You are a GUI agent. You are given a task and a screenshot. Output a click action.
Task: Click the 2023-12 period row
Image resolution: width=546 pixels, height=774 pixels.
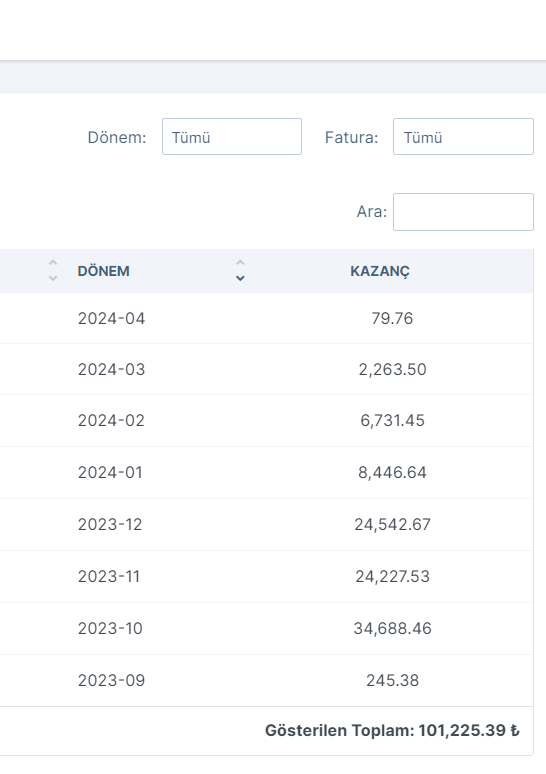267,524
